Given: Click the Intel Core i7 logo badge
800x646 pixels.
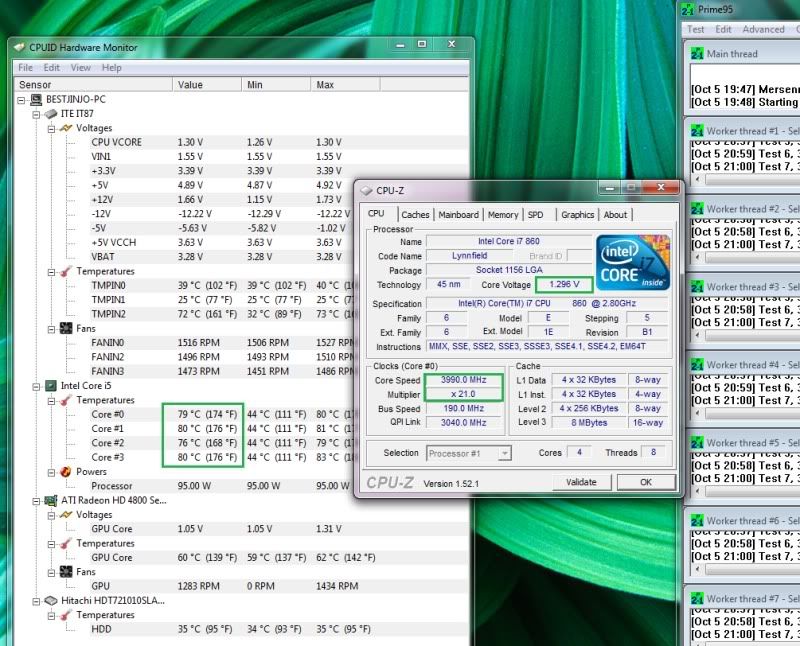Looking at the screenshot, I should (x=632, y=263).
